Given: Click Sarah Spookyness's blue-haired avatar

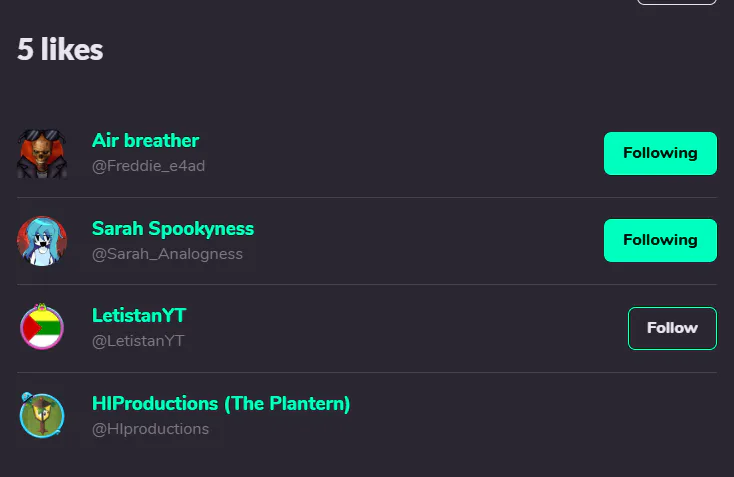Looking at the screenshot, I should [42, 241].
